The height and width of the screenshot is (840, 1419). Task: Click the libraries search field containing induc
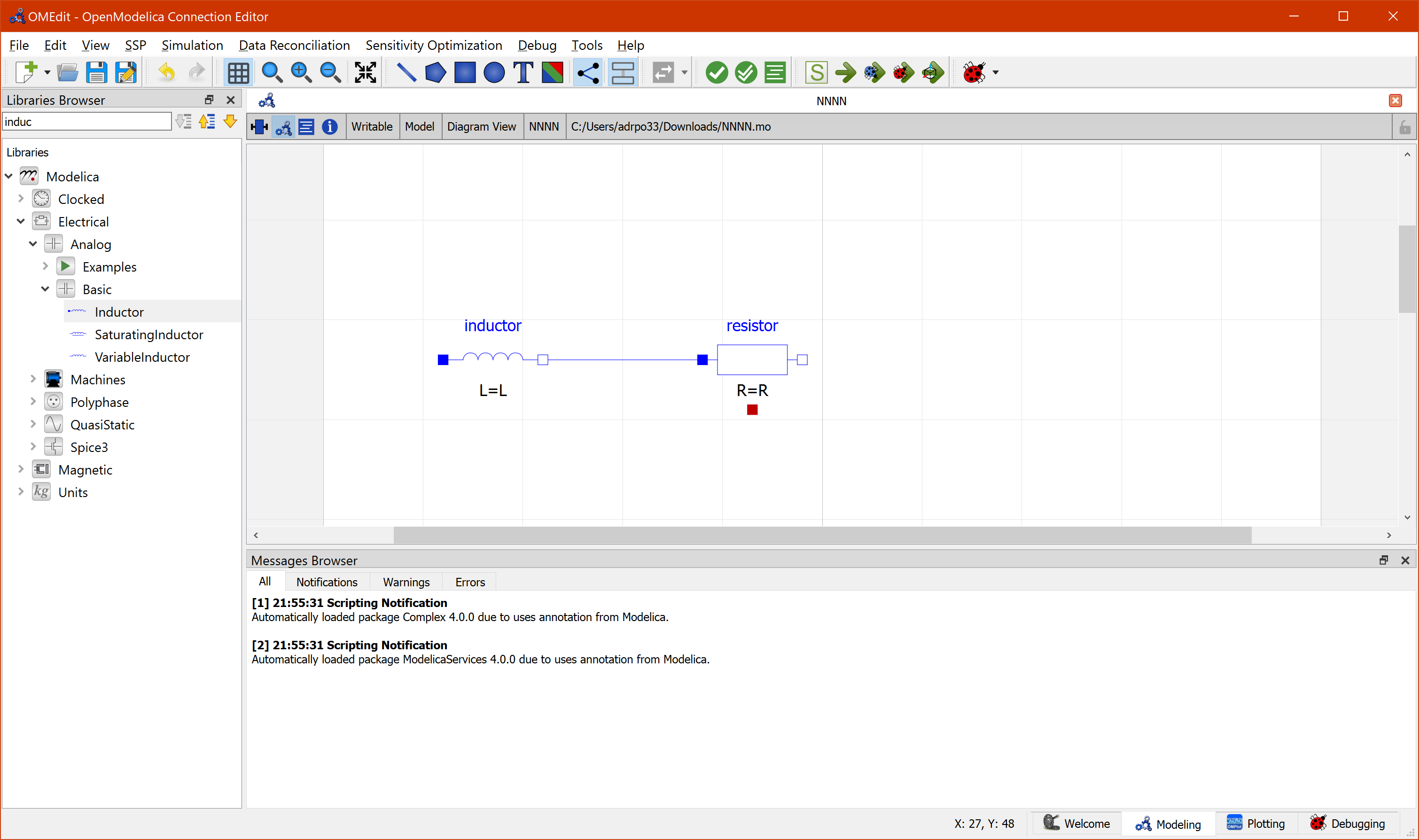tap(86, 122)
